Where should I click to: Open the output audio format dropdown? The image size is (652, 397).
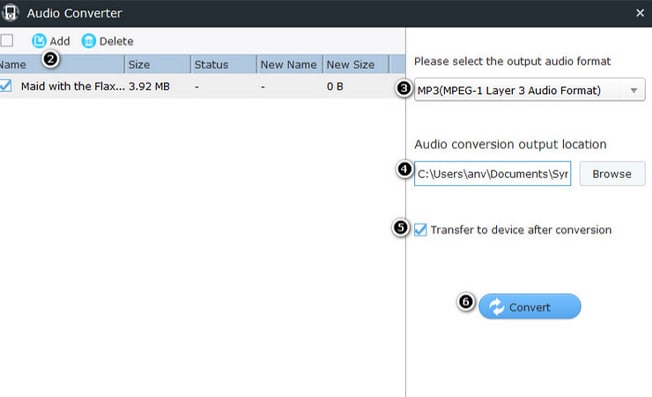pos(529,90)
